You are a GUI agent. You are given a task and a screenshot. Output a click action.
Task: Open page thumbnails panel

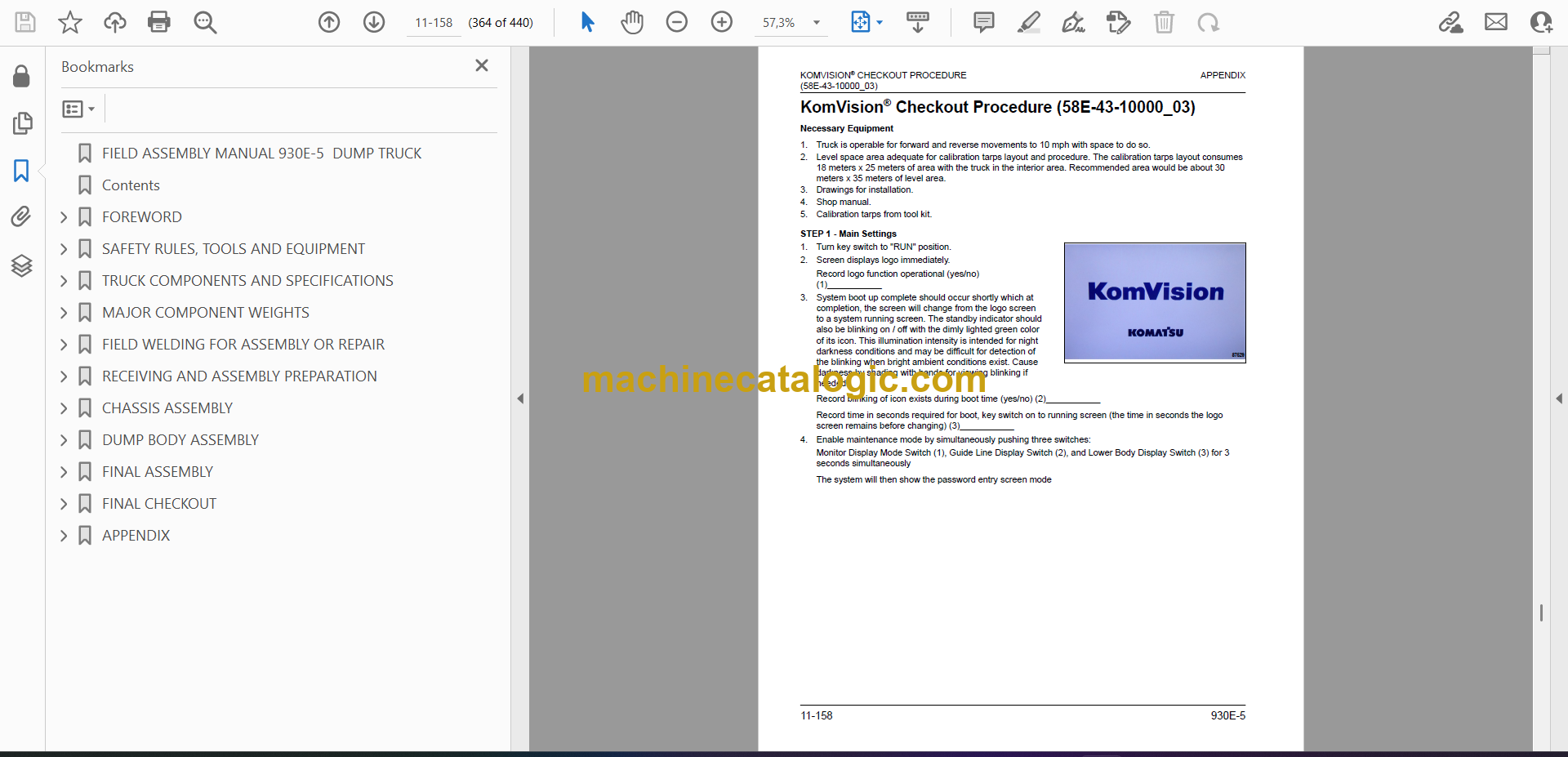click(22, 123)
